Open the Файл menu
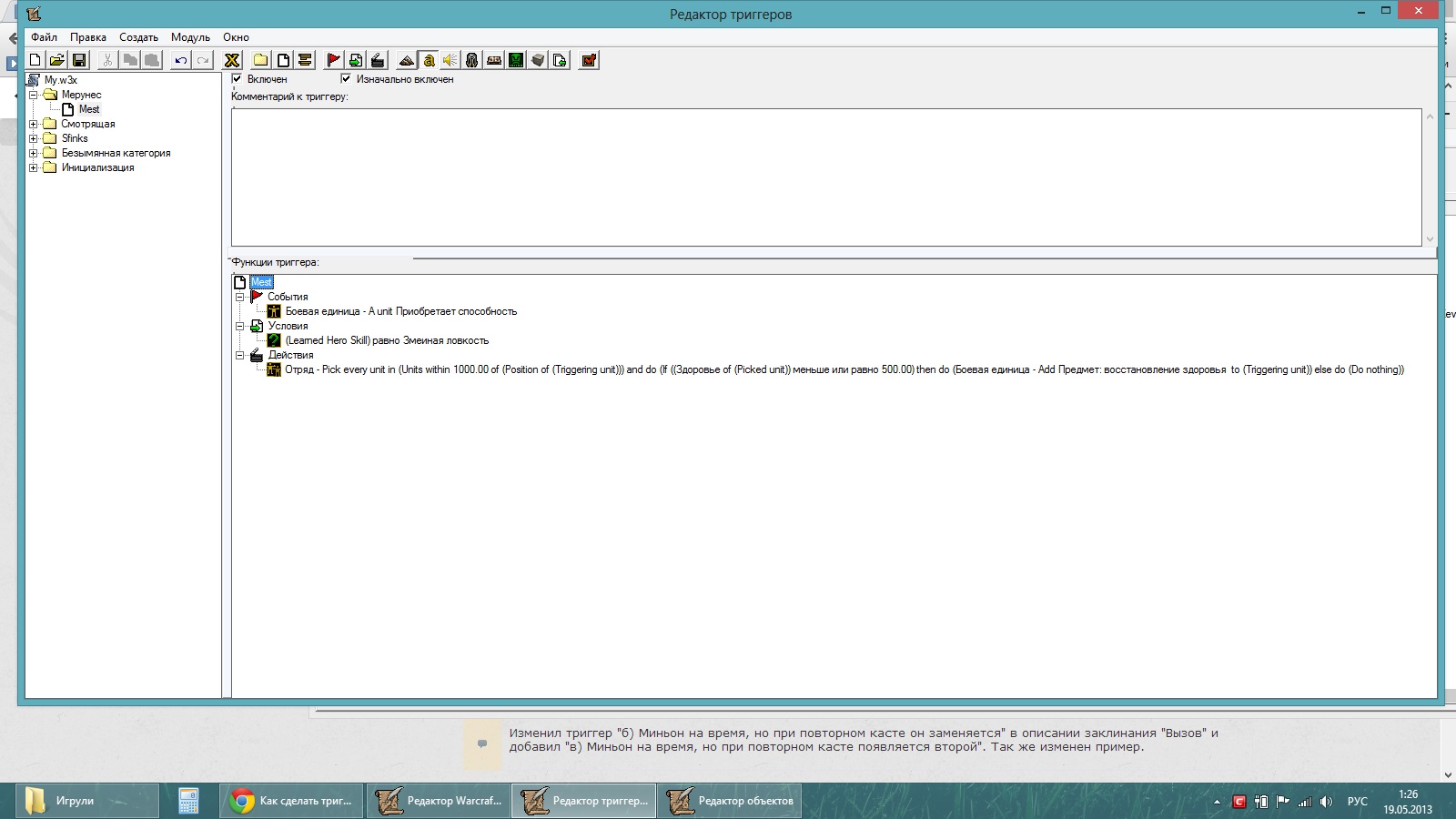1456x819 pixels. (x=44, y=37)
